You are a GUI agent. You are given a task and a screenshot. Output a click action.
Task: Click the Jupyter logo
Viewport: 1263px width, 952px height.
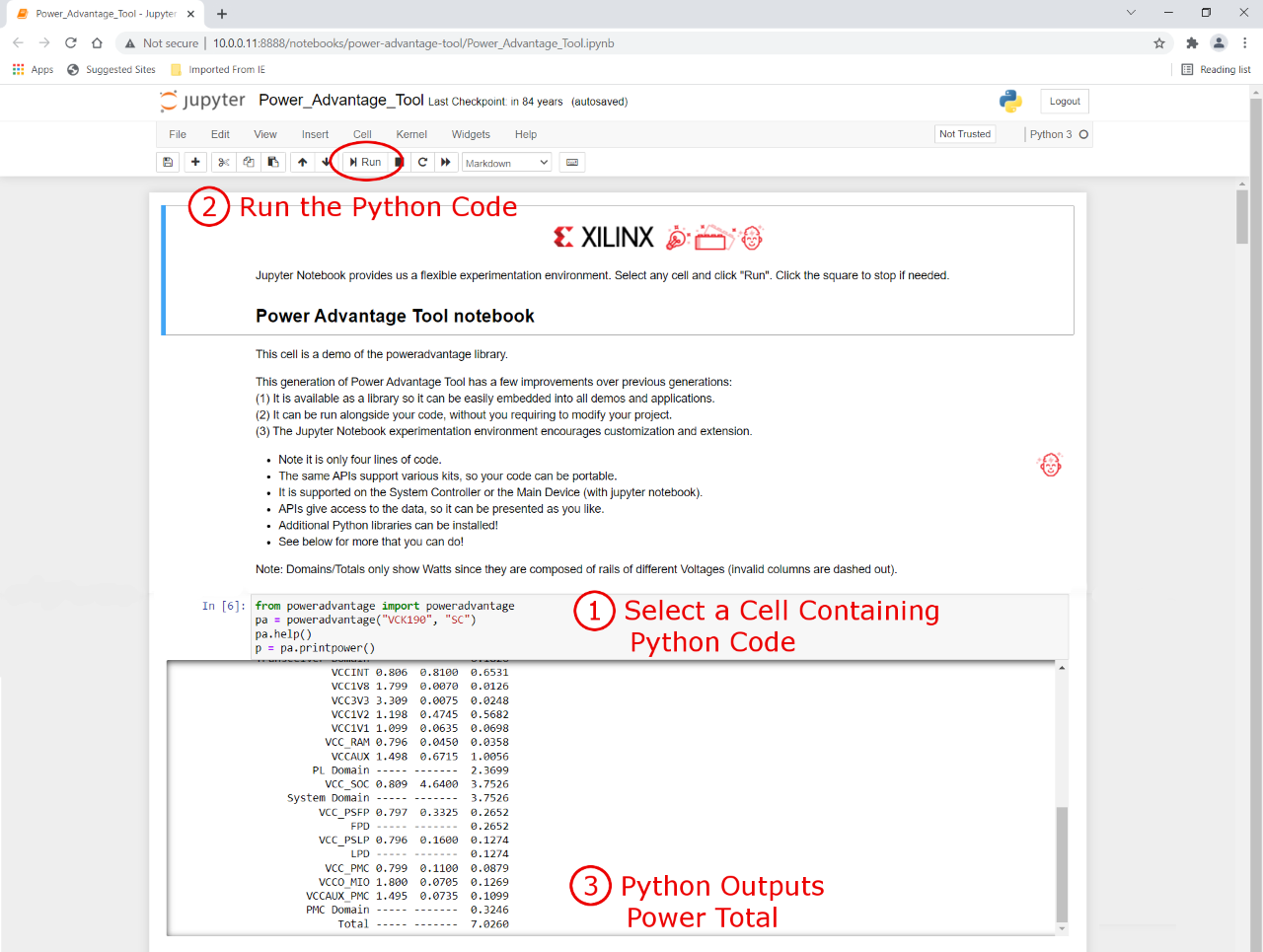tap(202, 101)
